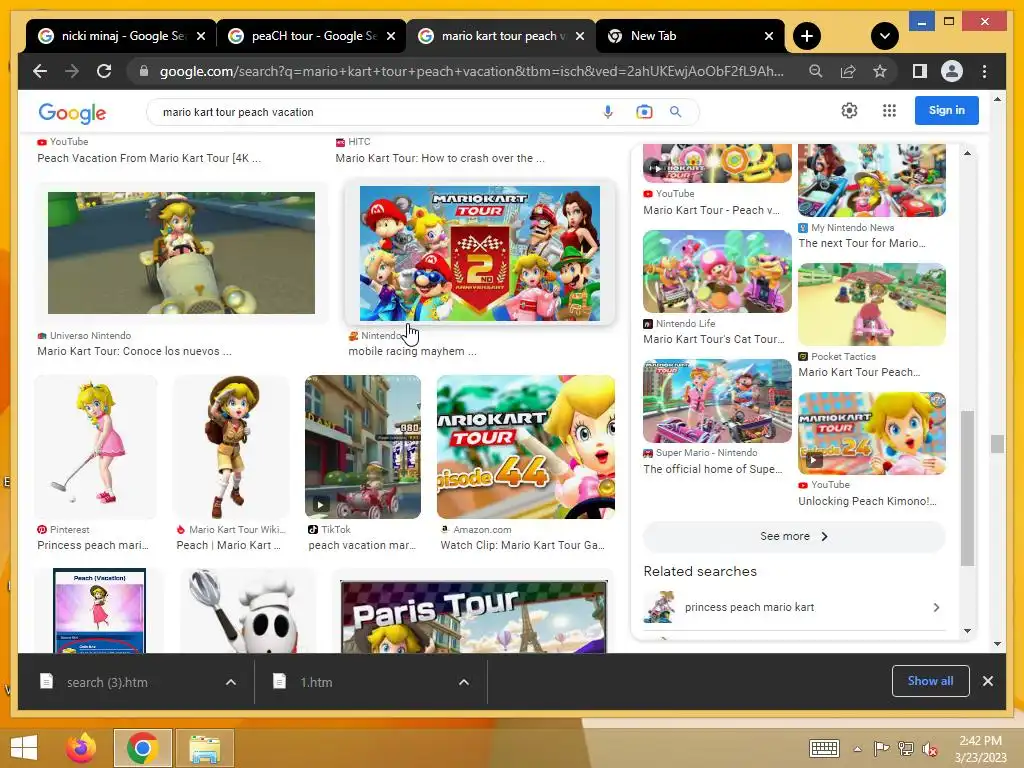Open the Google apps grid
Image resolution: width=1024 pixels, height=768 pixels.
click(x=889, y=110)
